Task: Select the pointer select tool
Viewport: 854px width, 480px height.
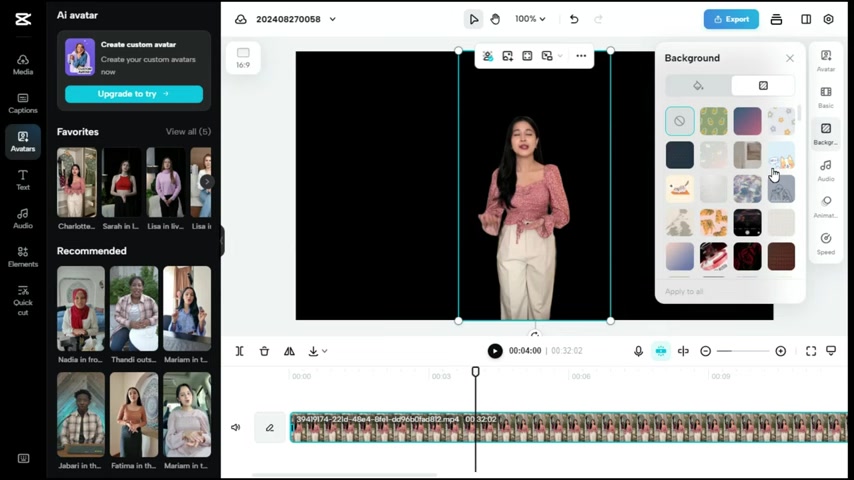Action: click(x=473, y=20)
